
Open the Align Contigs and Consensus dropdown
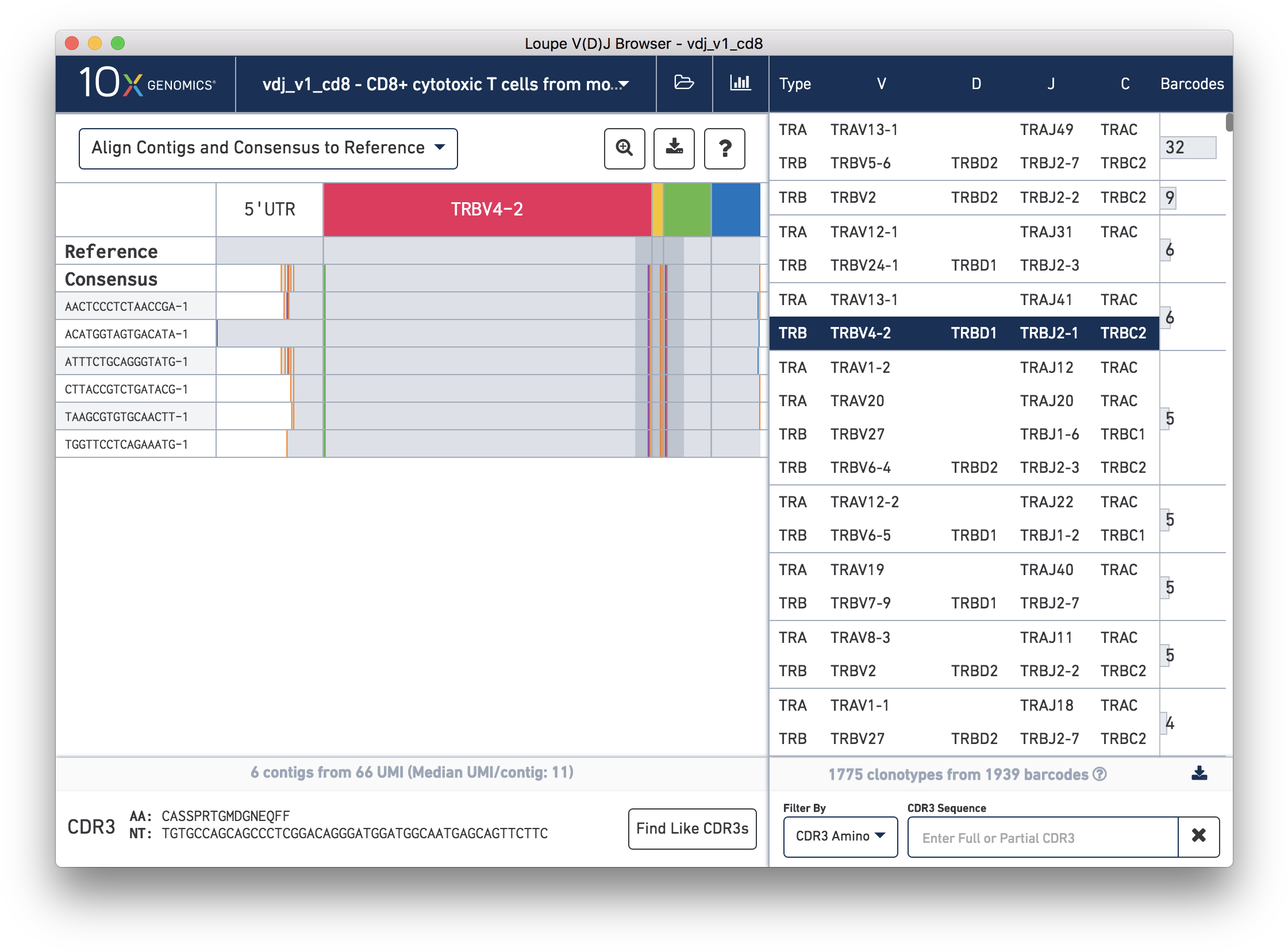tap(268, 148)
